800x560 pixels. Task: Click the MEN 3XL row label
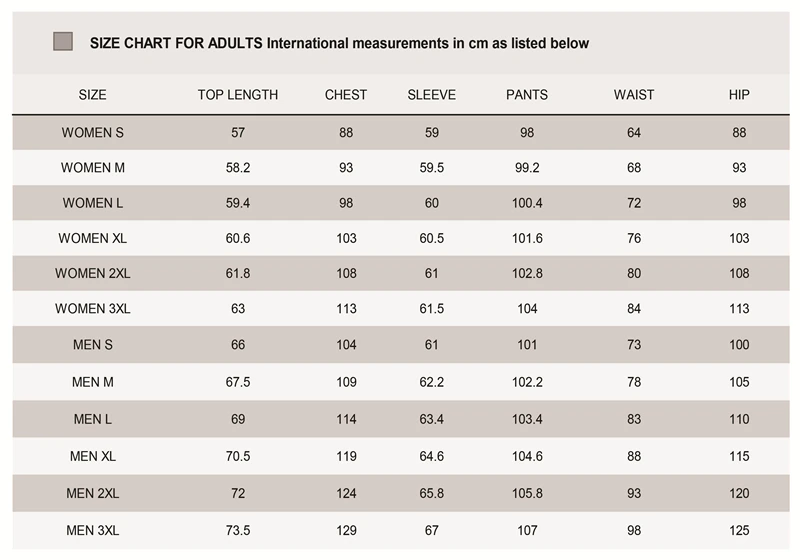coord(92,530)
